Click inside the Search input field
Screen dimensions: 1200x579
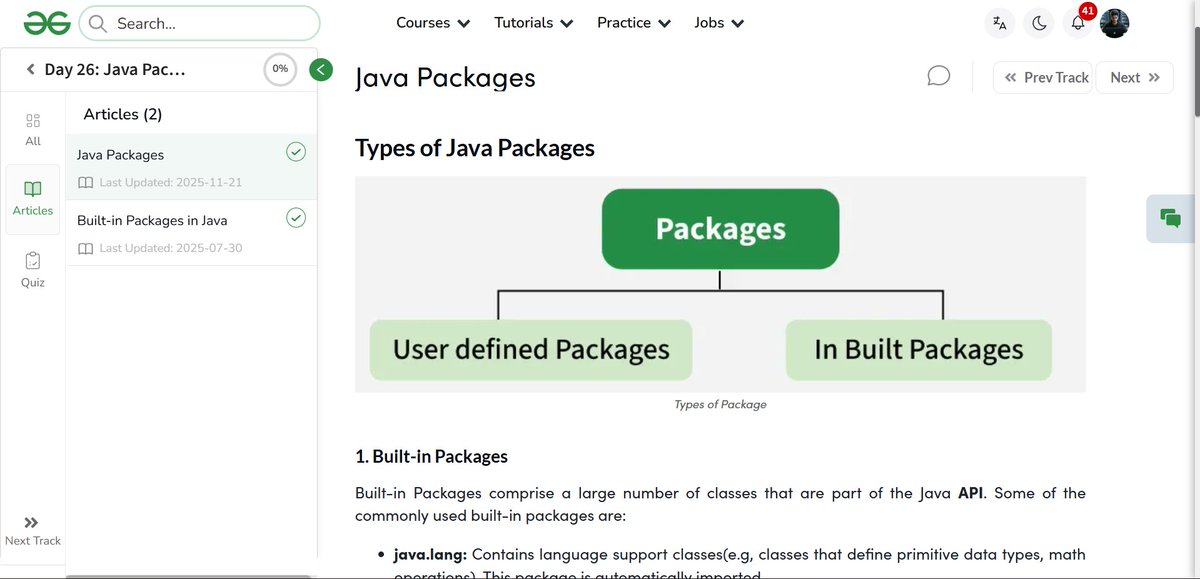[x=200, y=22]
